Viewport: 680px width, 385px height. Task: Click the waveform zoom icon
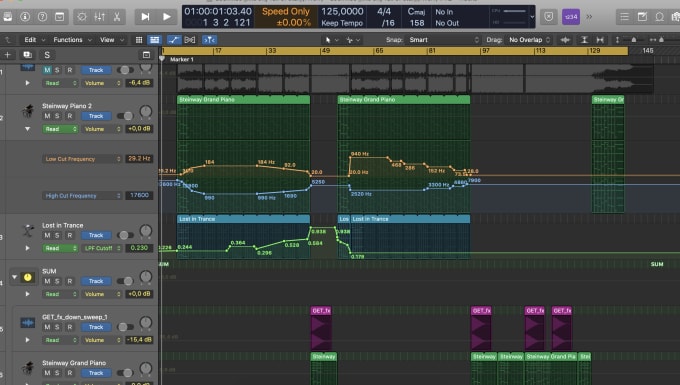coord(565,40)
